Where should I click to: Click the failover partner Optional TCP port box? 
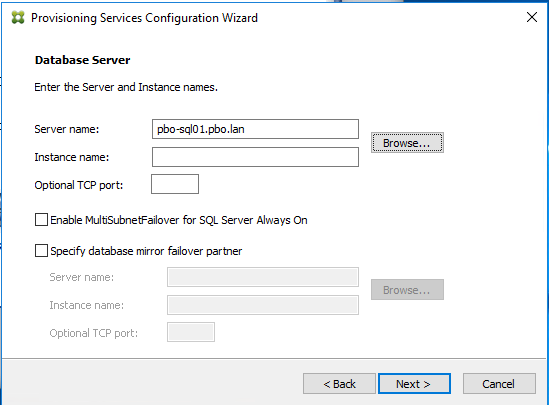[x=191, y=332]
